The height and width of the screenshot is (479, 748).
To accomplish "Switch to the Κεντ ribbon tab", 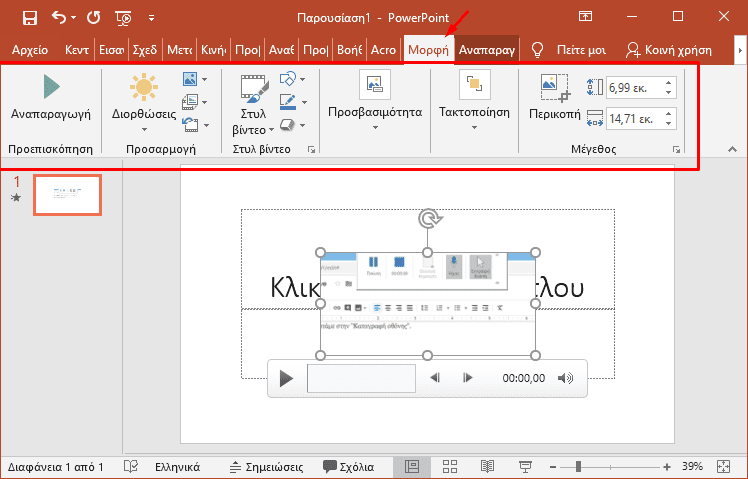I will click(x=77, y=50).
